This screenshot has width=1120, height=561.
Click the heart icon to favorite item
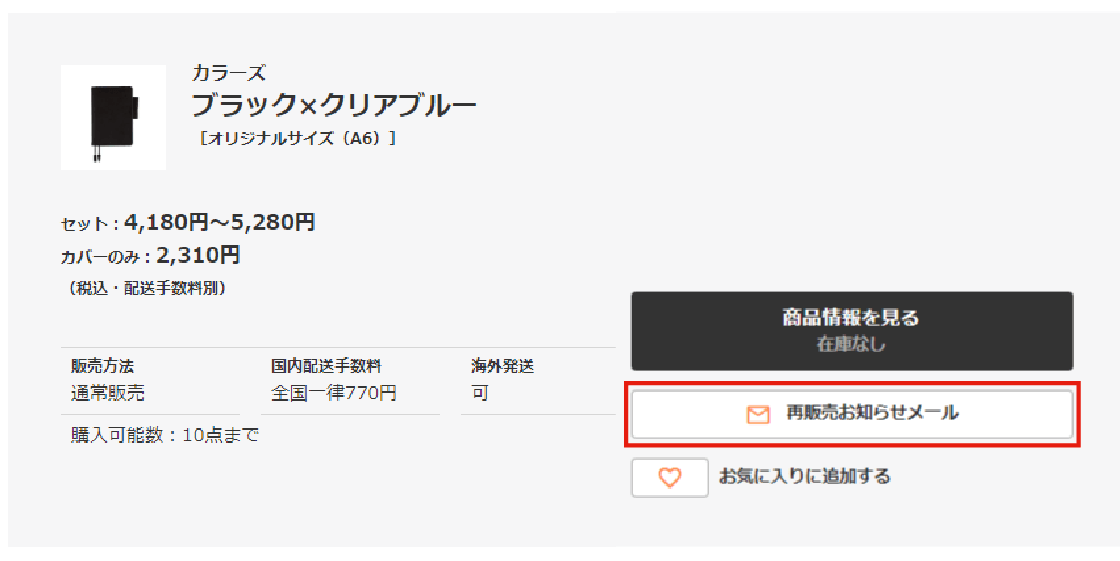pos(669,478)
